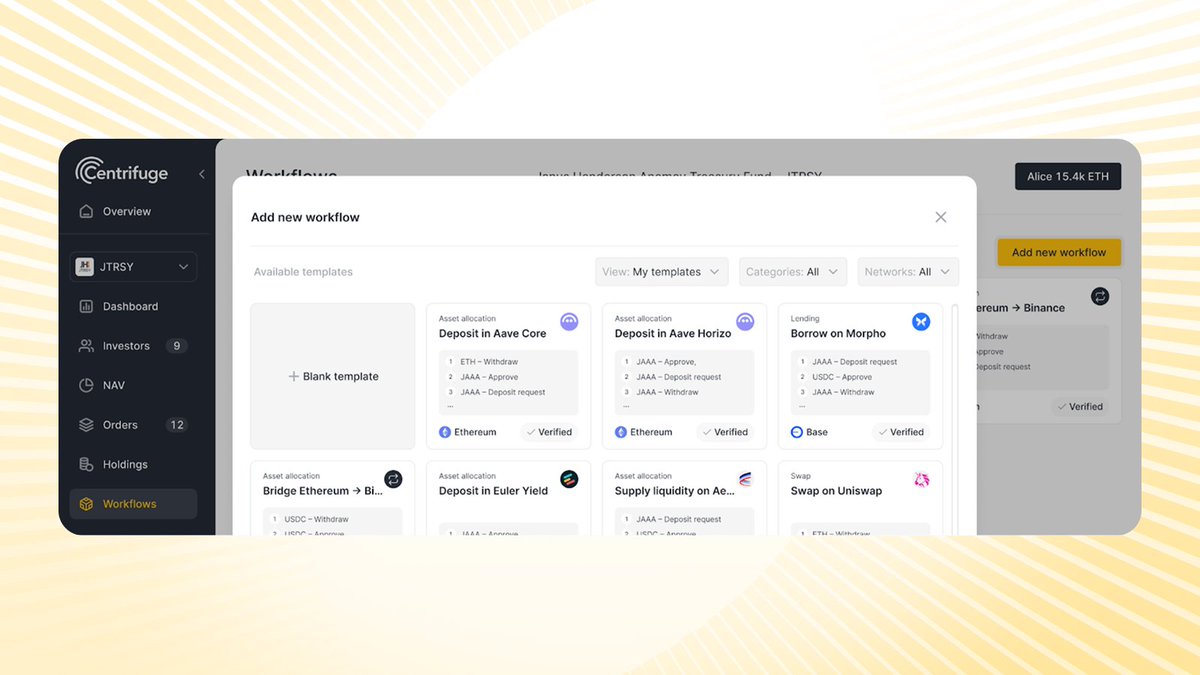Click the Centrifuge logo in sidebar

point(122,172)
